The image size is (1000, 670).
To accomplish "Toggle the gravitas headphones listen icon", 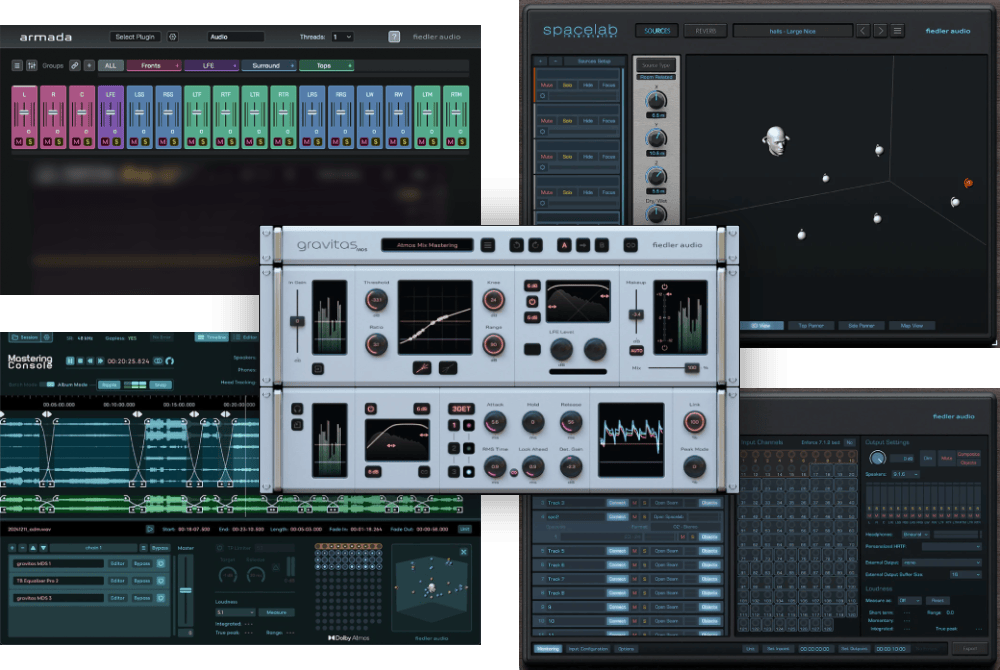I will click(297, 409).
